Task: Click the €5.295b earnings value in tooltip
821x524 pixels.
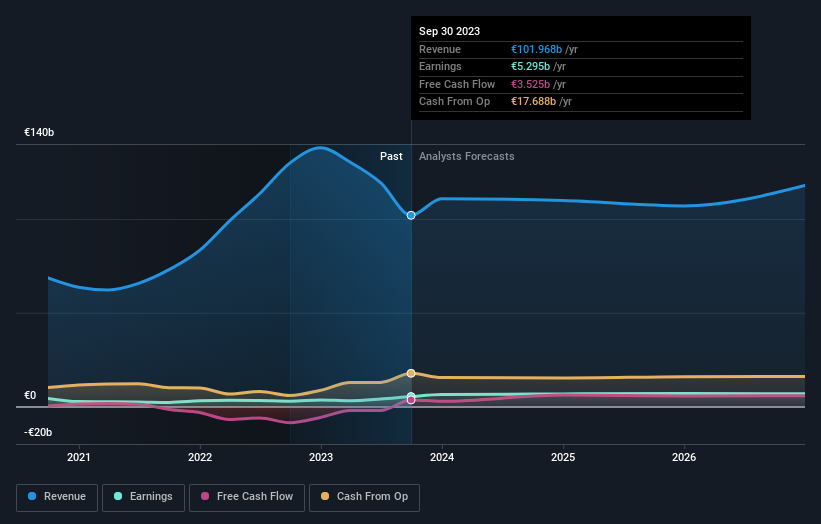Action: coord(530,66)
